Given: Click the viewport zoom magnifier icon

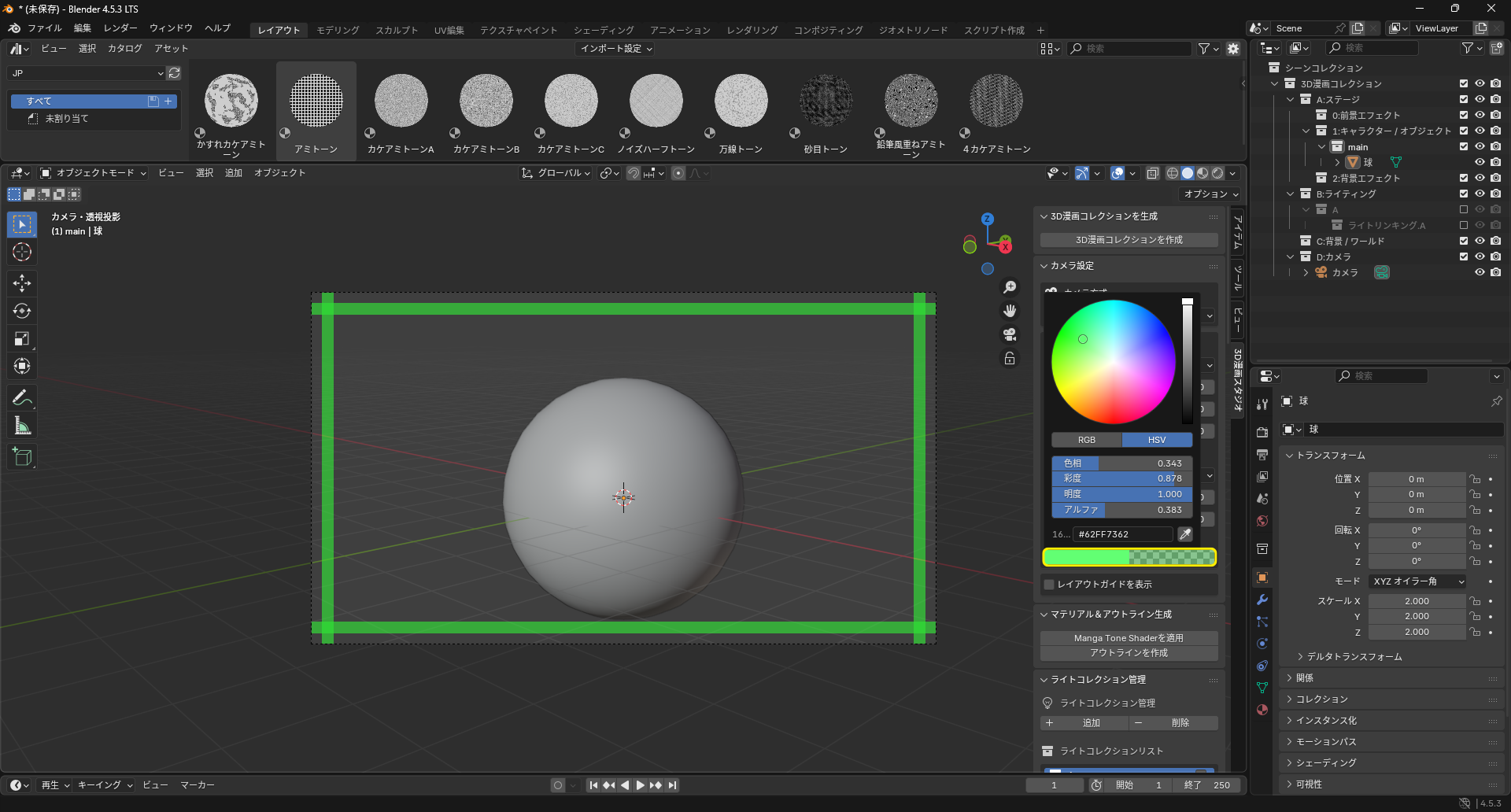Looking at the screenshot, I should tap(1010, 287).
